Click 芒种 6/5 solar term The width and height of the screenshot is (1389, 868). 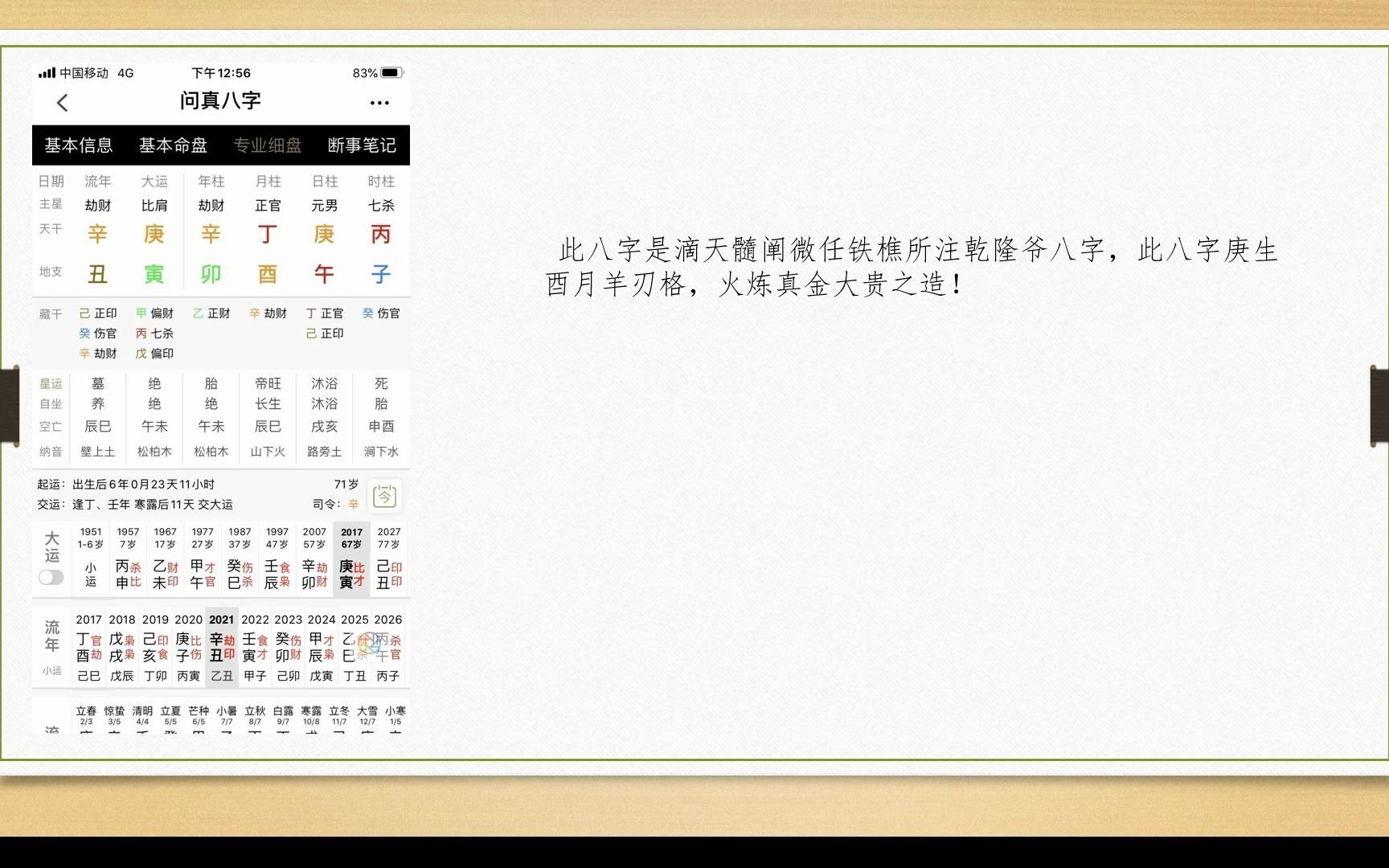point(199,715)
